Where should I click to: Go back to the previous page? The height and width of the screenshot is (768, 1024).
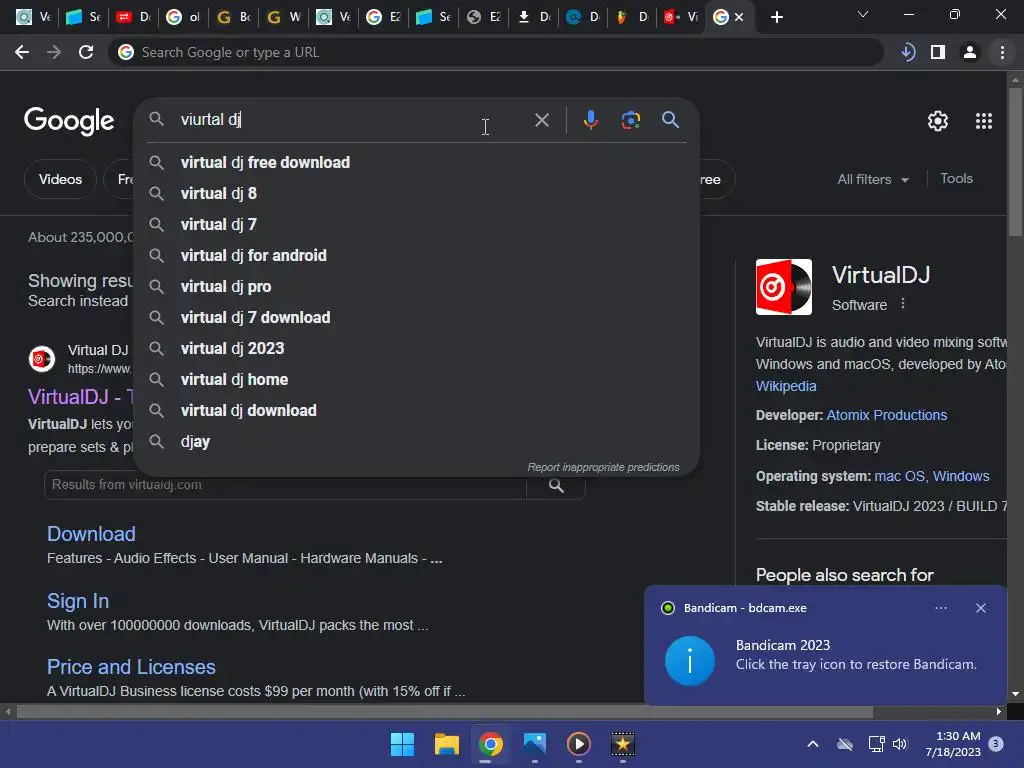coord(22,52)
